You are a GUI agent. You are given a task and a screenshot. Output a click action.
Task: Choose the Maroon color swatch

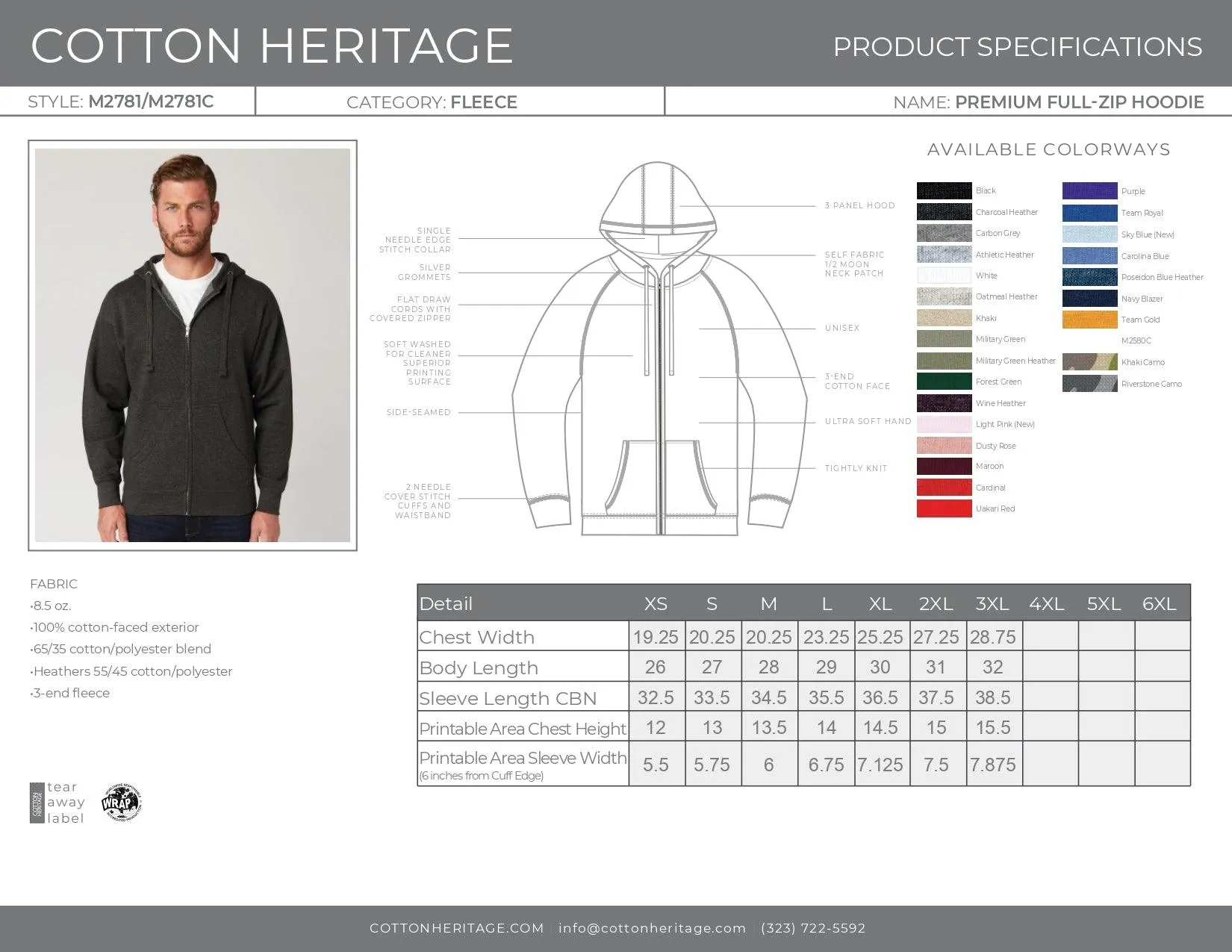pos(944,466)
